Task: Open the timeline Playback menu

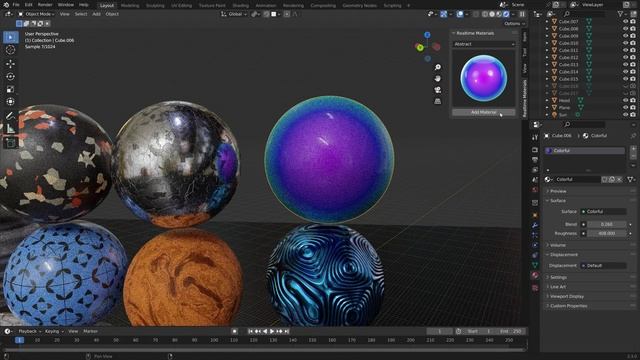Action: (x=29, y=331)
